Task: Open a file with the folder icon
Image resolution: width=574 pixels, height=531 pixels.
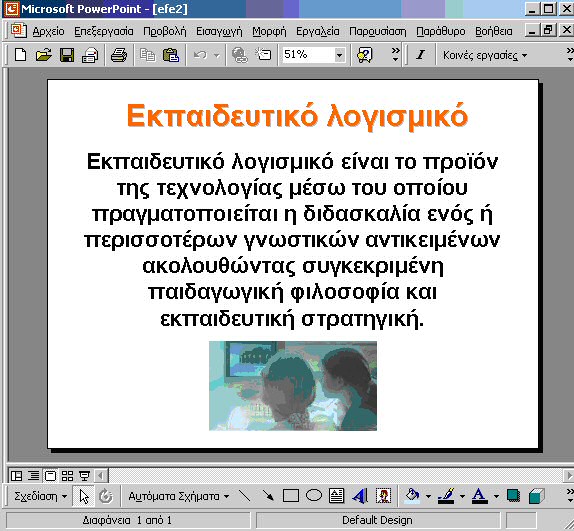Action: [44, 55]
